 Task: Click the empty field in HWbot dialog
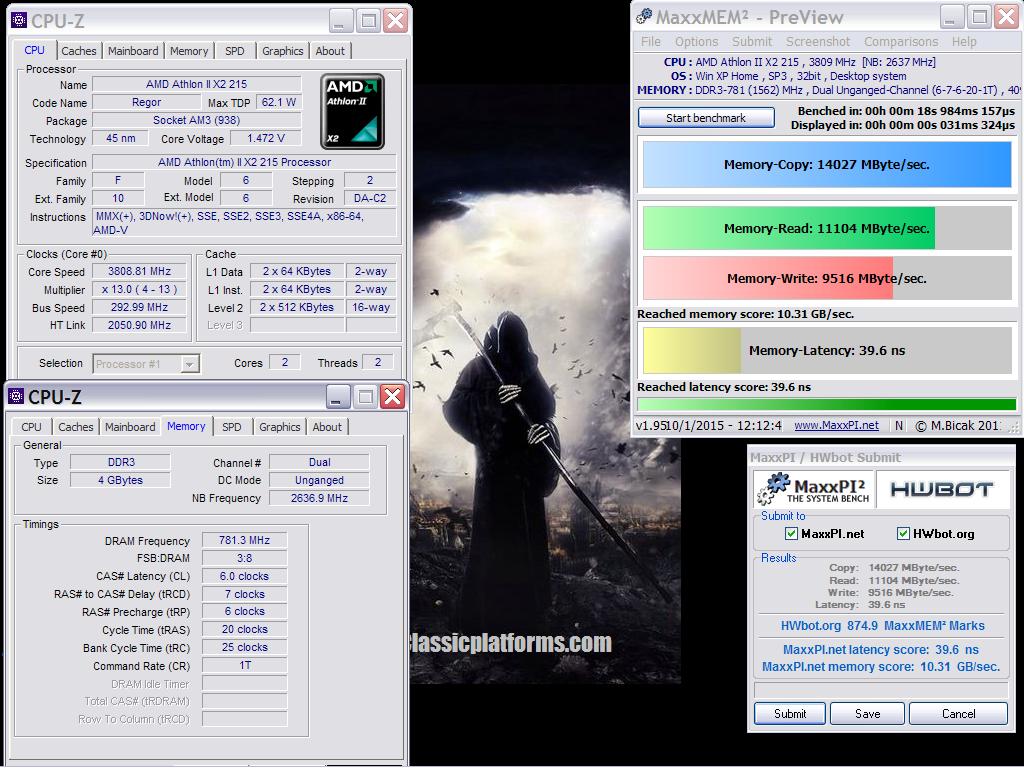click(881, 690)
